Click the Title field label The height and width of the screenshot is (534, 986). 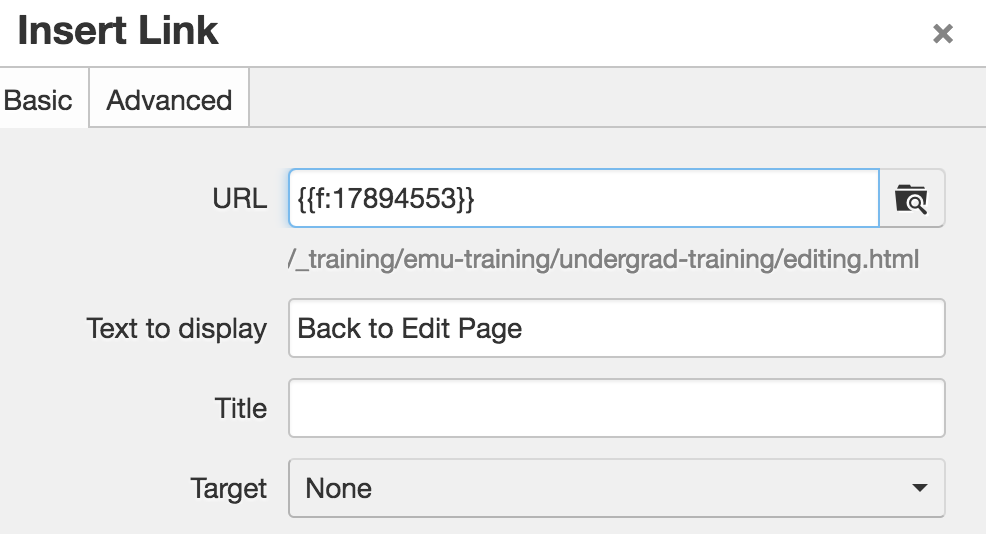(x=241, y=408)
